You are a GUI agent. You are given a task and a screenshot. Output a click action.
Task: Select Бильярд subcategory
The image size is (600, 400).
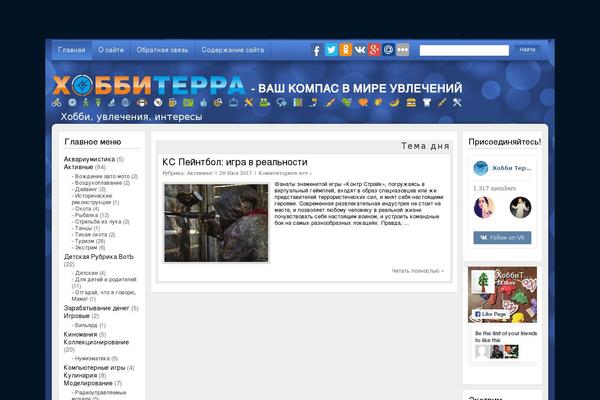pyautogui.click(x=86, y=325)
